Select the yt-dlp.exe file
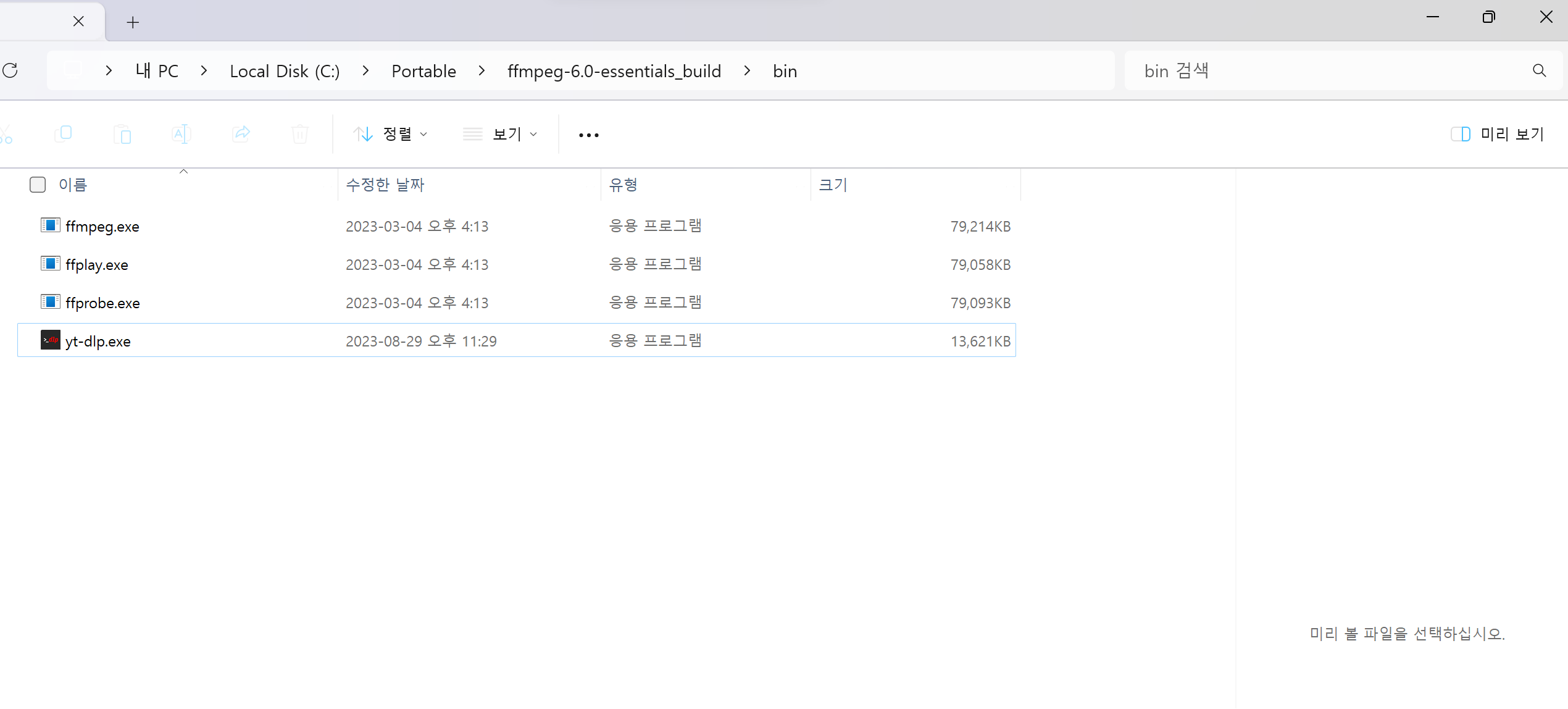The image size is (1568, 709). pyautogui.click(x=98, y=341)
